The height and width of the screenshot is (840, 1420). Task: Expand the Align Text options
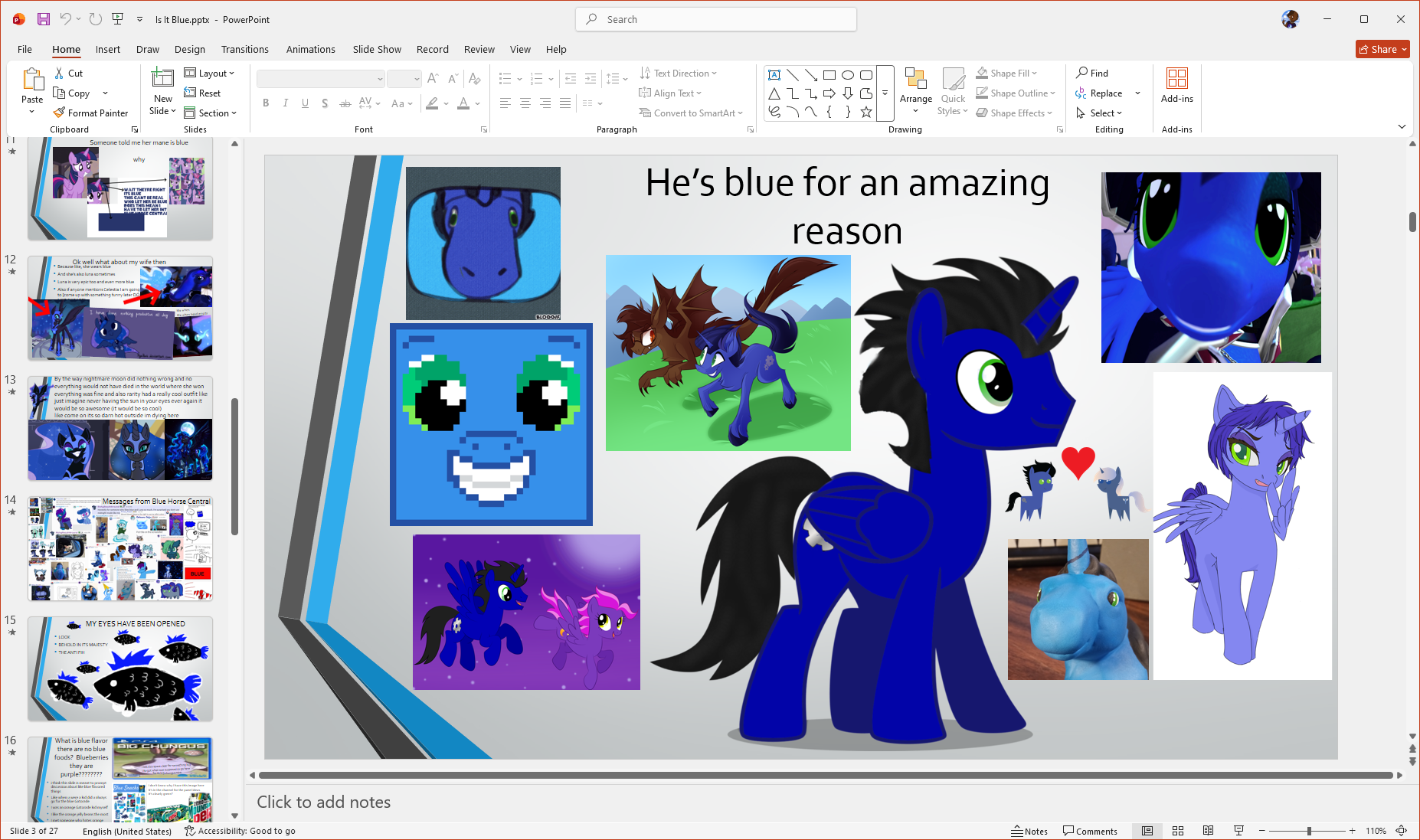671,93
